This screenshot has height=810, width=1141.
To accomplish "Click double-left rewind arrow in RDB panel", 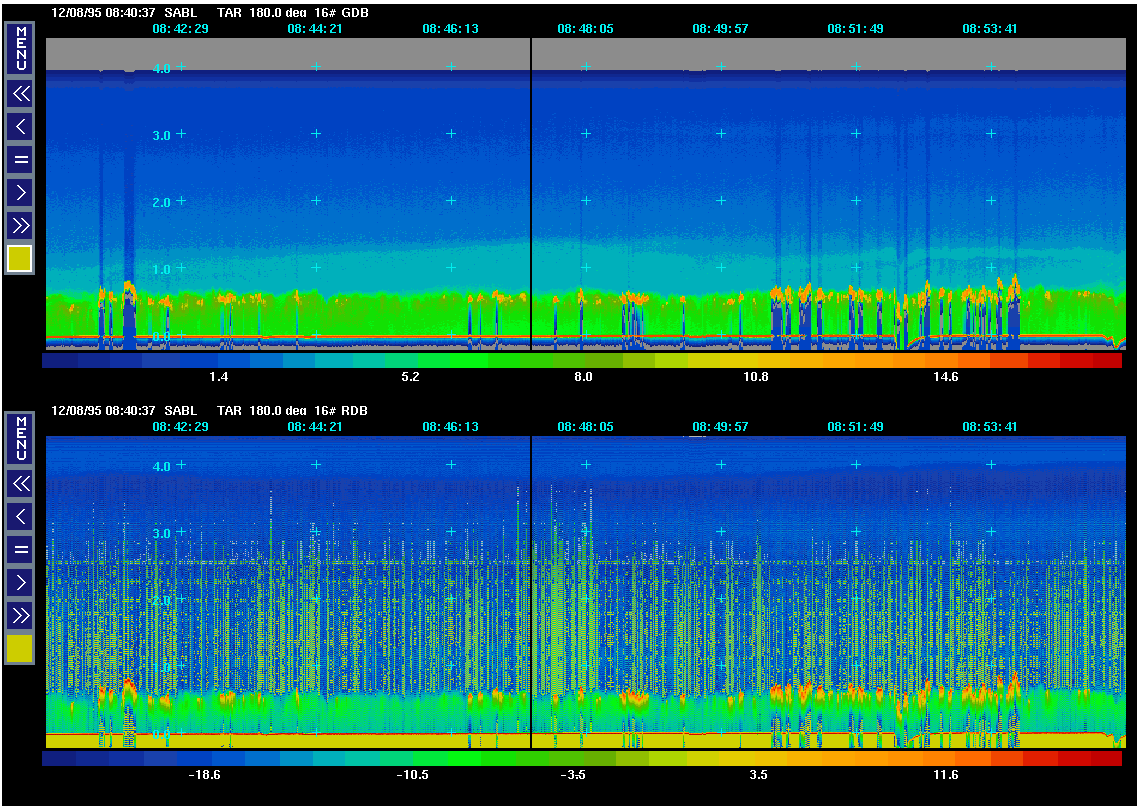I will tap(20, 483).
